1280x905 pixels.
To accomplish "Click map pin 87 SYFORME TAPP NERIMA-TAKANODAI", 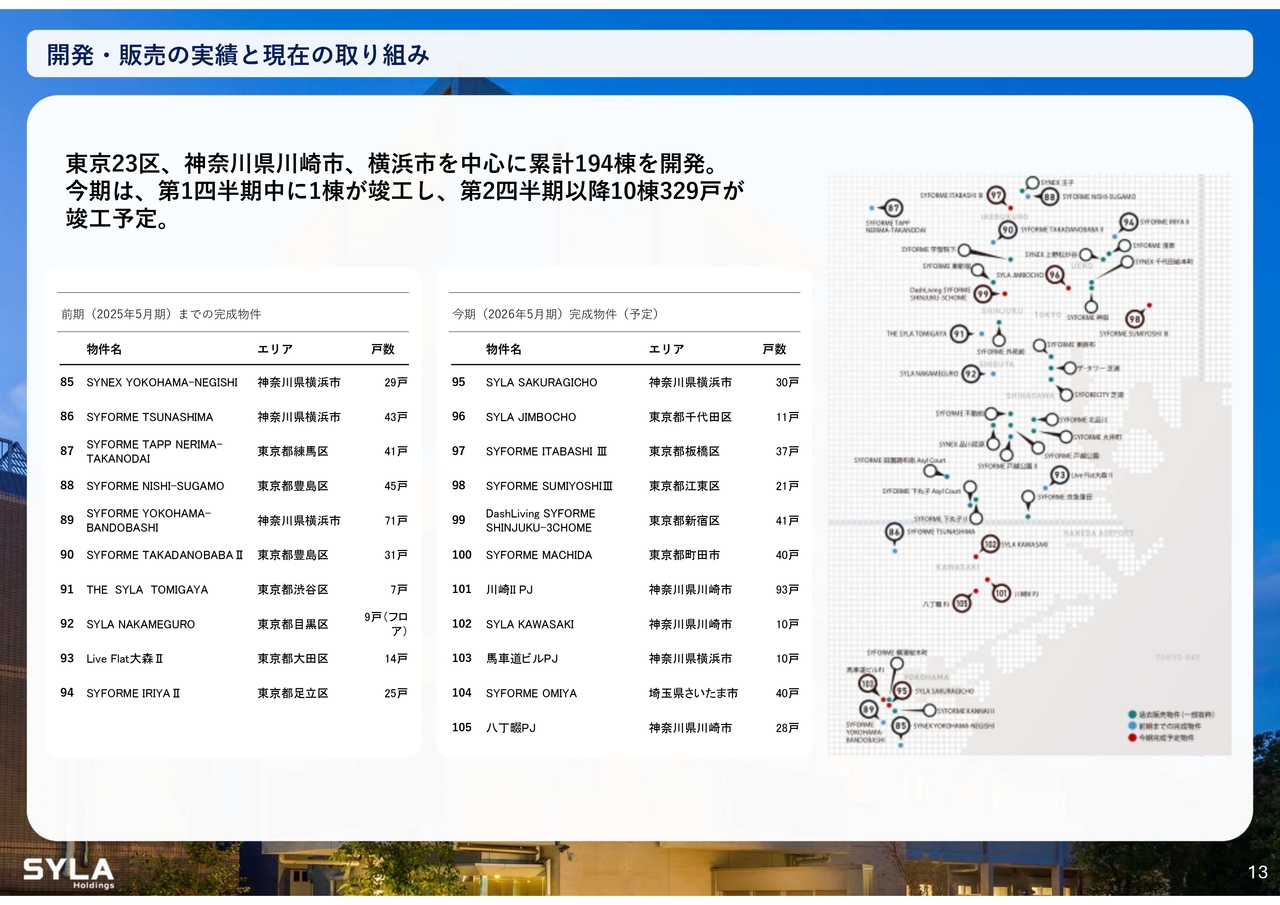I will [895, 207].
